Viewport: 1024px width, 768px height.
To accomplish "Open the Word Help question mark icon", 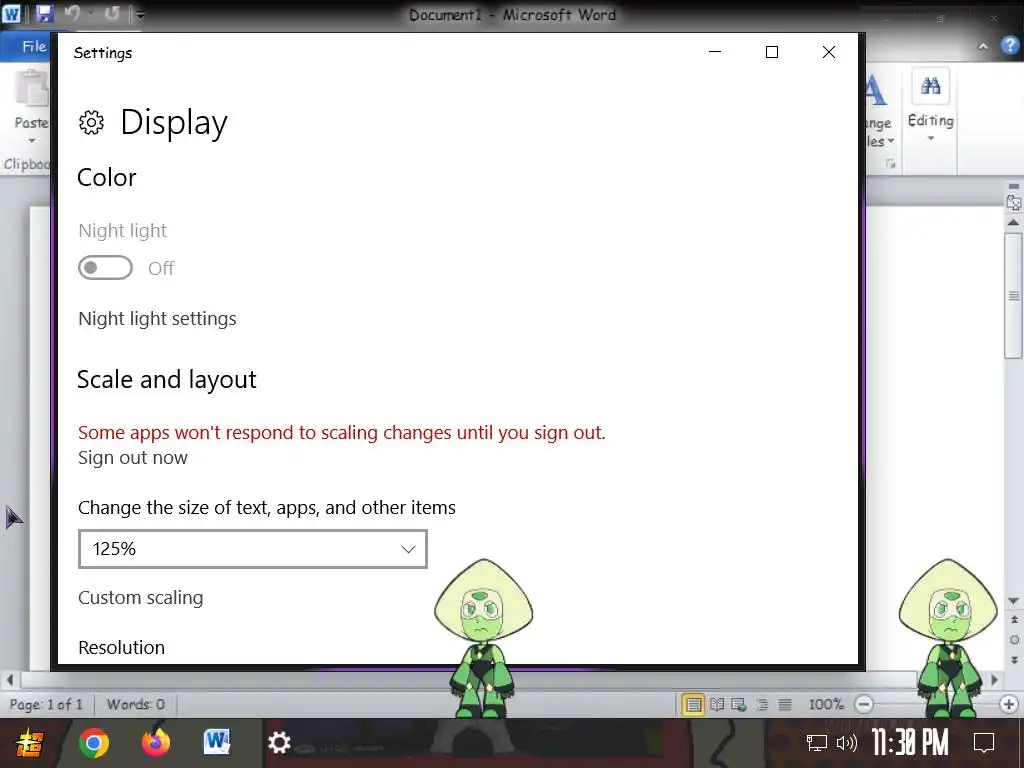I will coord(1010,46).
